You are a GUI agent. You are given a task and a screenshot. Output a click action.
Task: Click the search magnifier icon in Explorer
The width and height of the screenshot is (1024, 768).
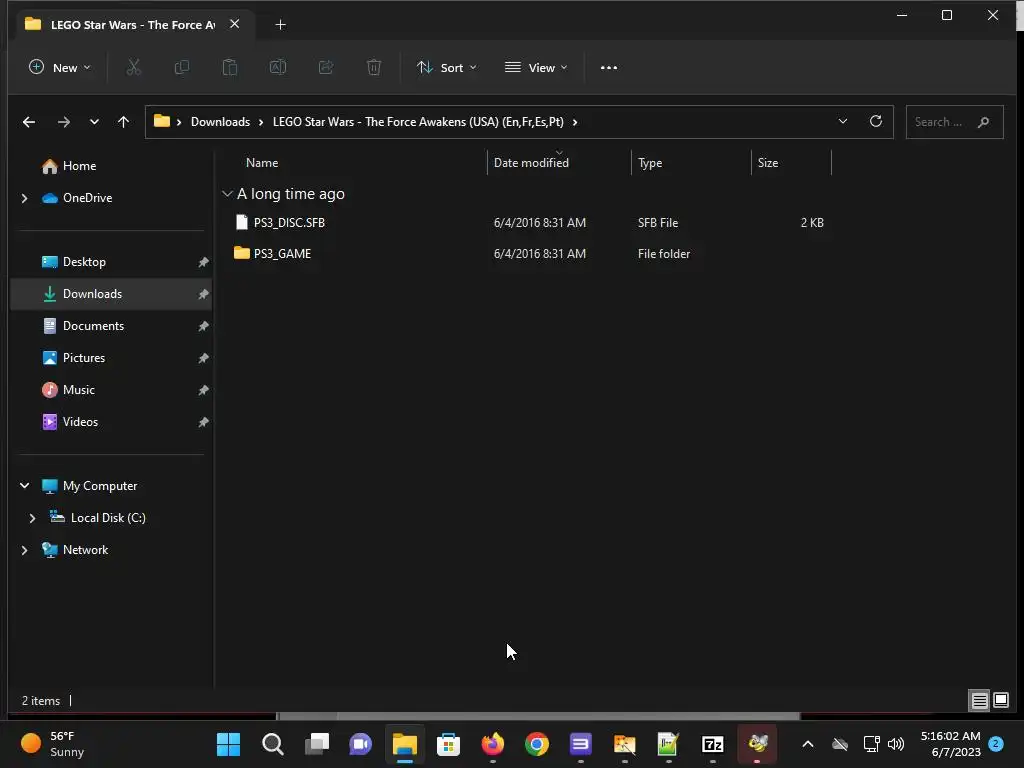point(984,122)
